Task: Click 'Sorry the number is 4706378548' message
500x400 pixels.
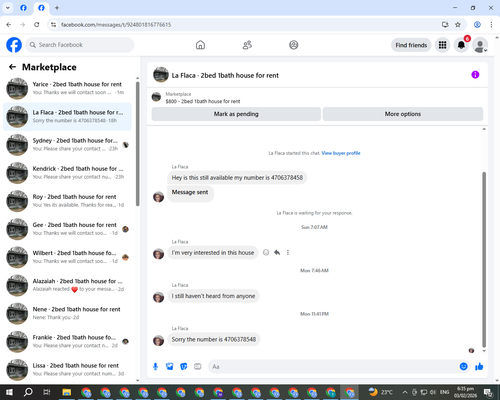Action: pos(214,339)
